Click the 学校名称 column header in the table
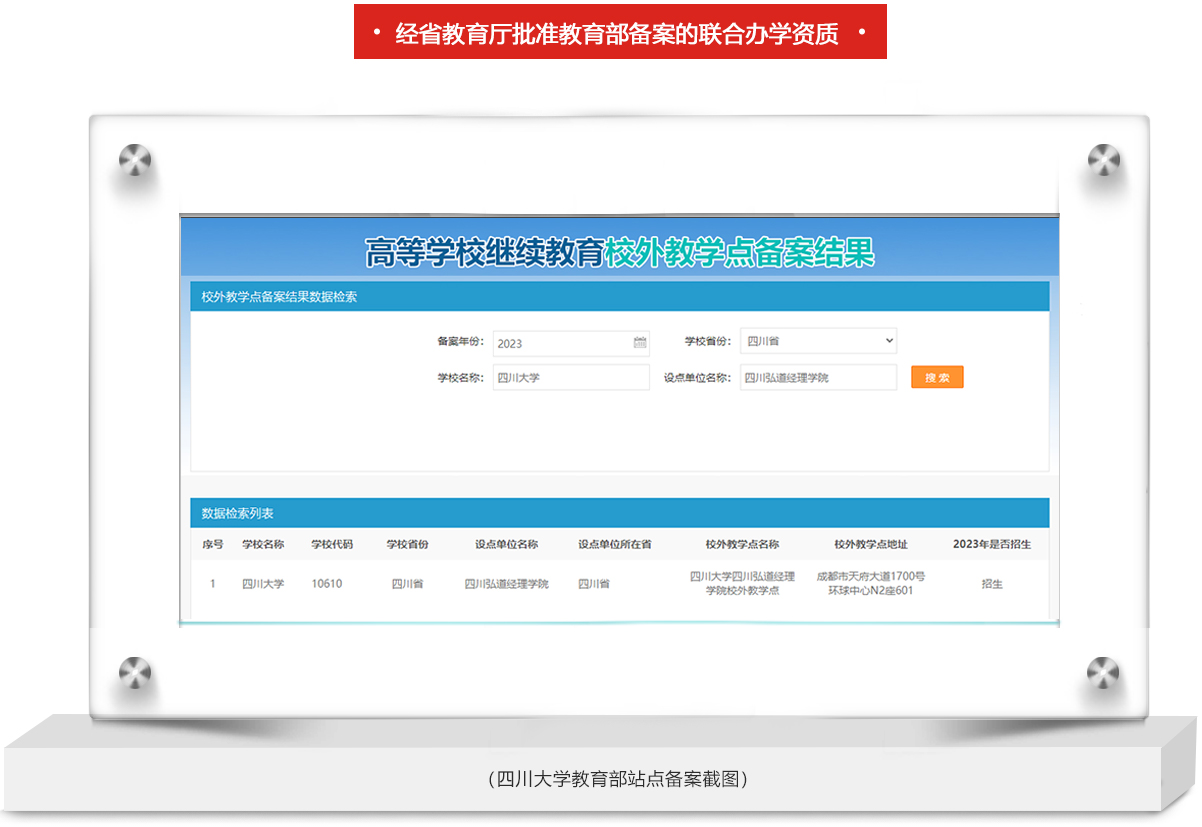 pyautogui.click(x=263, y=545)
